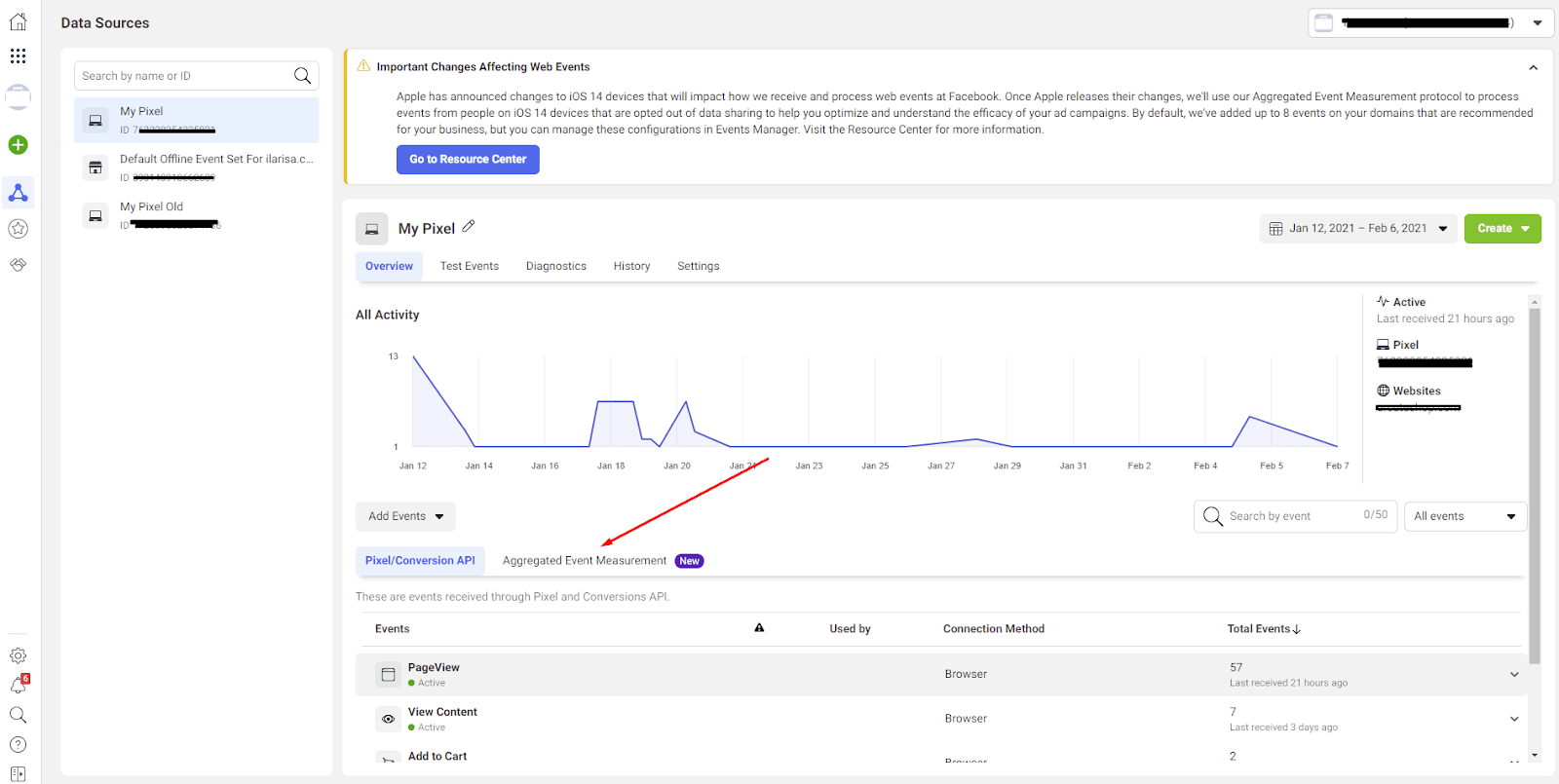1559x784 pixels.
Task: Open the Add Events dropdown
Action: coord(405,516)
